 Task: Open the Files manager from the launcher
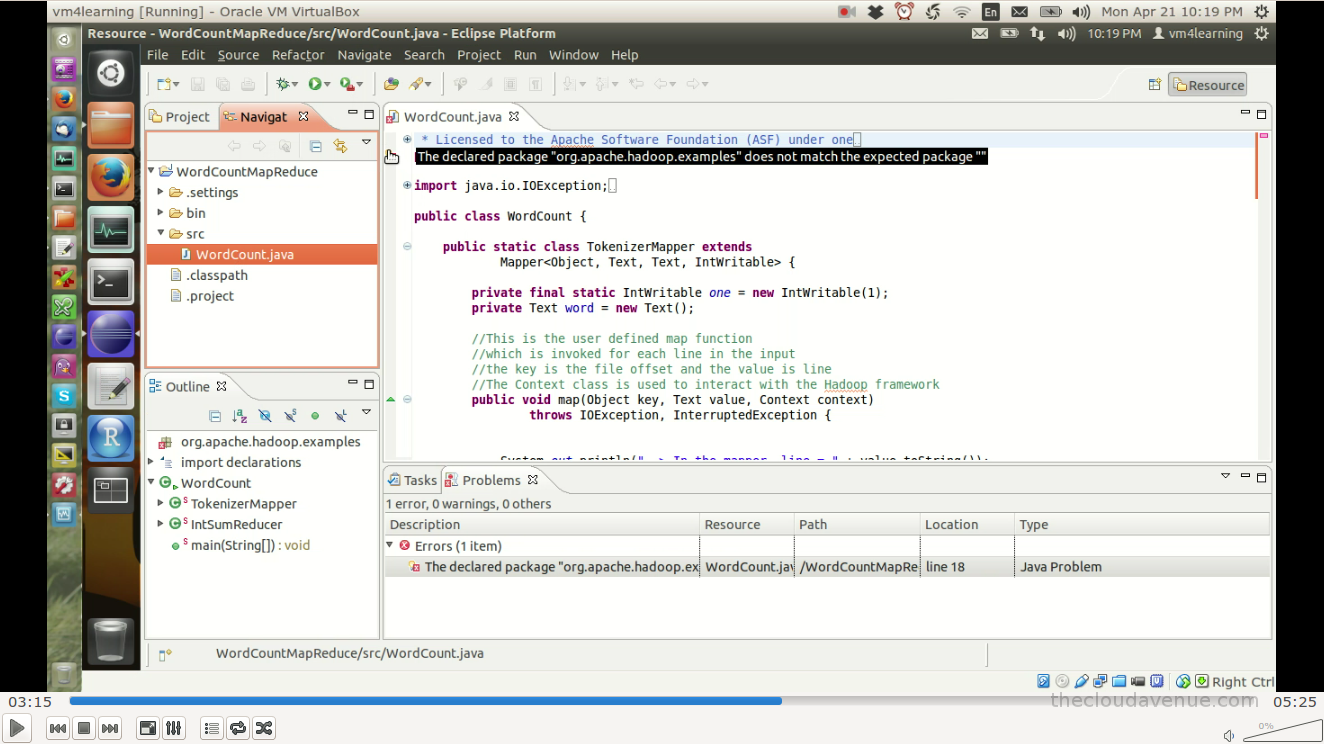coord(110,125)
